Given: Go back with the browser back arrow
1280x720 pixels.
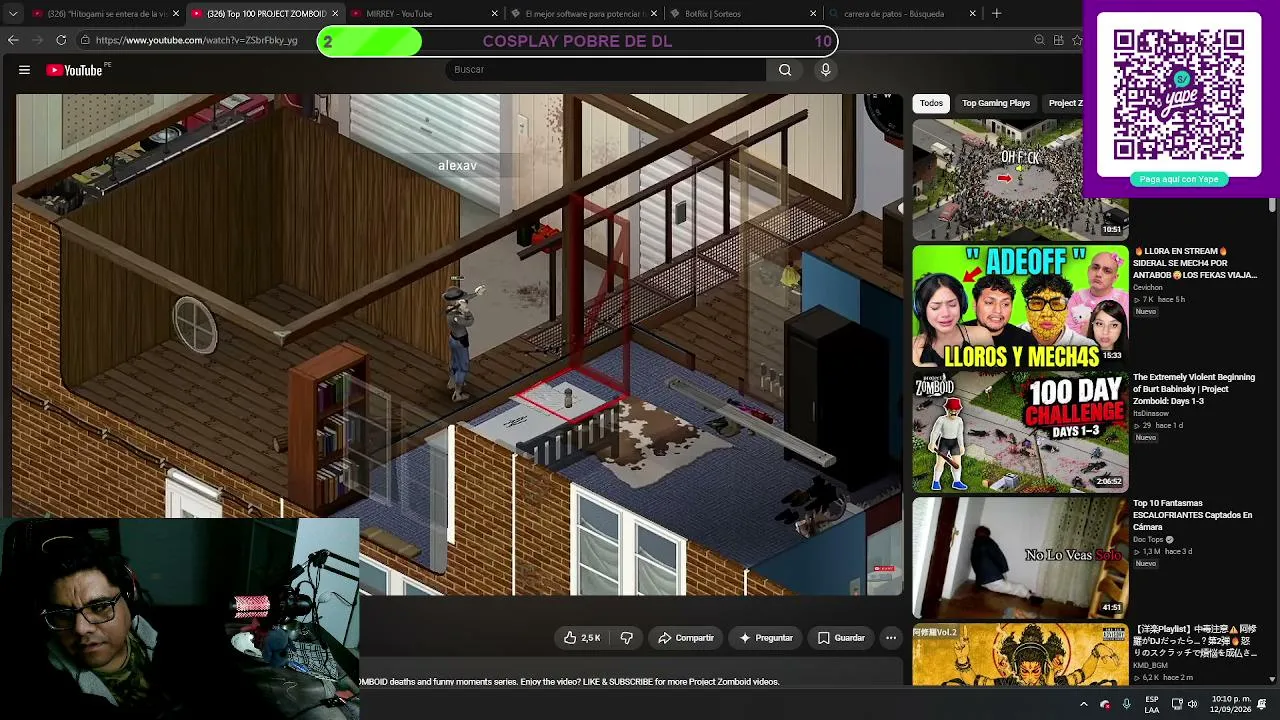Looking at the screenshot, I should 13,40.
